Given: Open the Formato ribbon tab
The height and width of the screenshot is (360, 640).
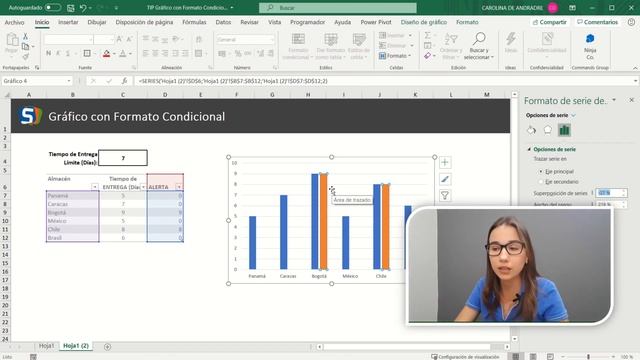Looking at the screenshot, I should (x=467, y=22).
